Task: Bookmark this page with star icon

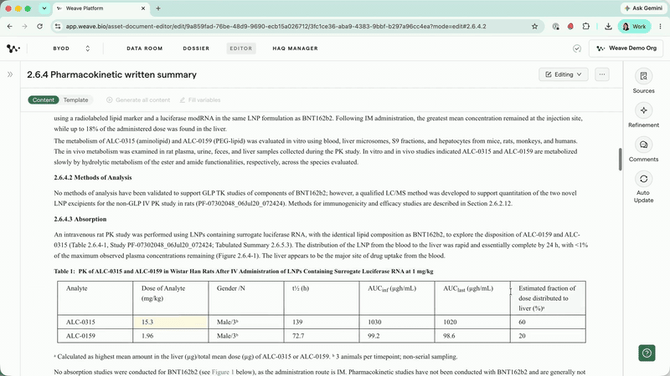Action: [x=535, y=26]
